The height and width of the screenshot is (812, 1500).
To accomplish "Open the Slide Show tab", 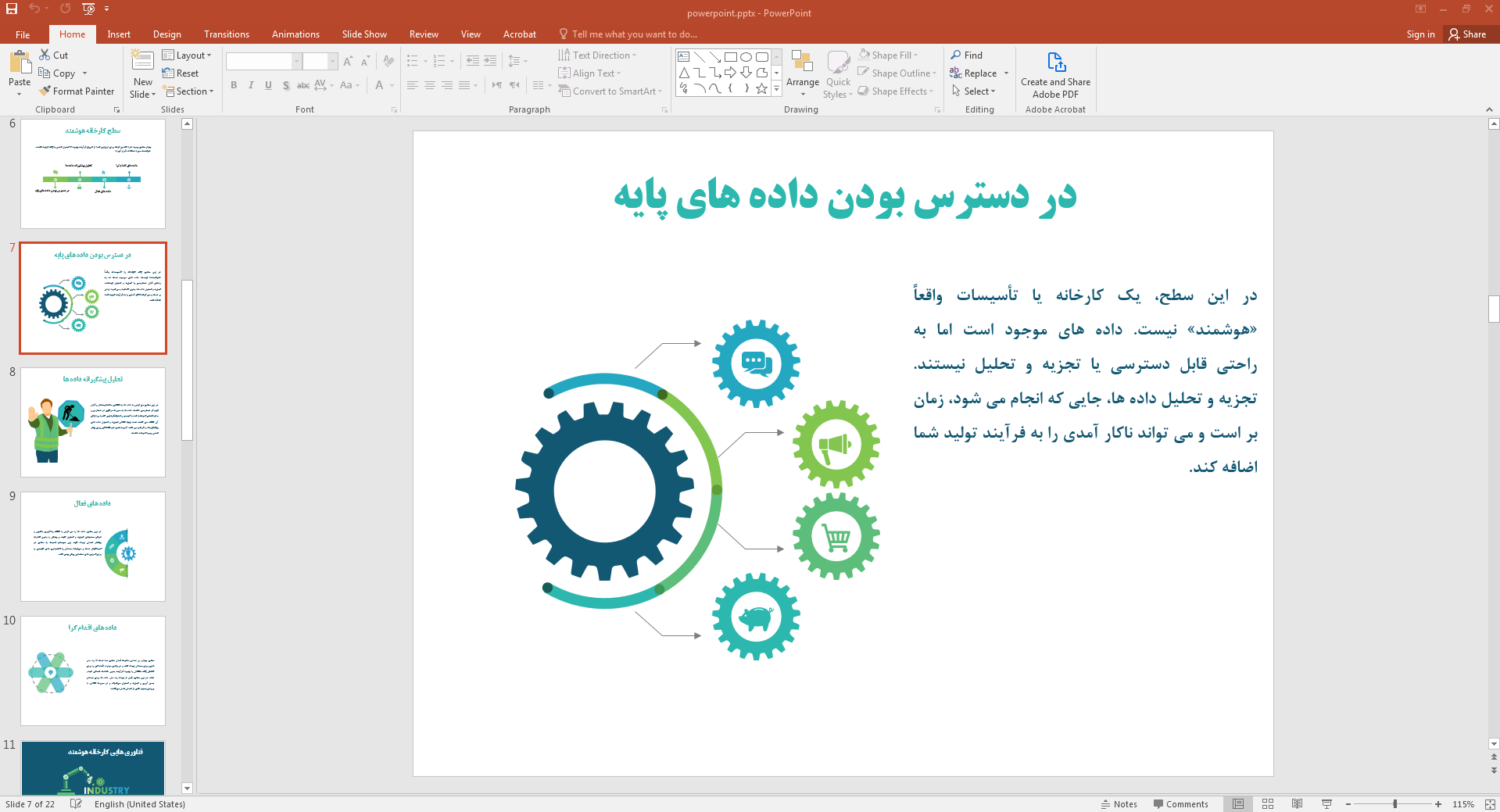I will pyautogui.click(x=364, y=34).
